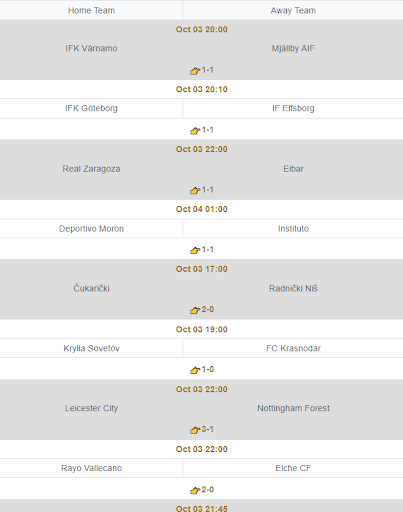Click the hand icon beside IFK Göteborg 1-1 prediction

[x=195, y=131]
